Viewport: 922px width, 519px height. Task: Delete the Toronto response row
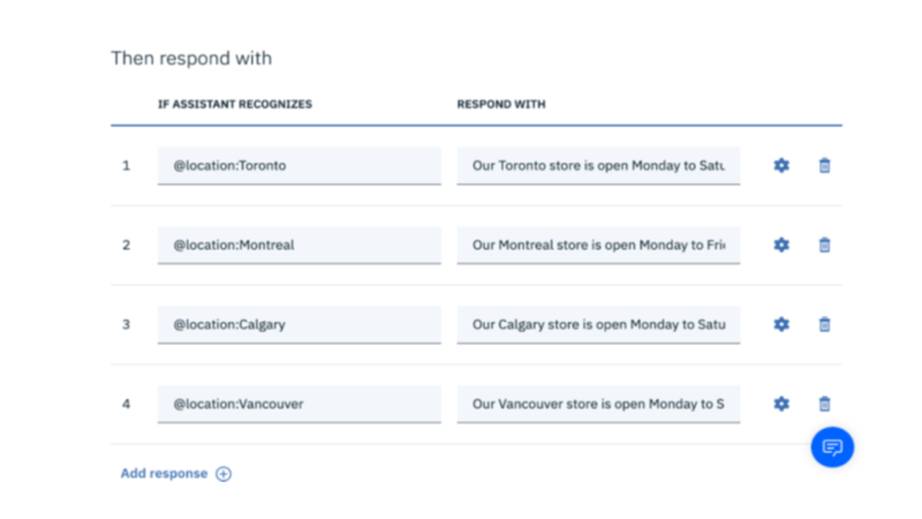[x=824, y=165]
